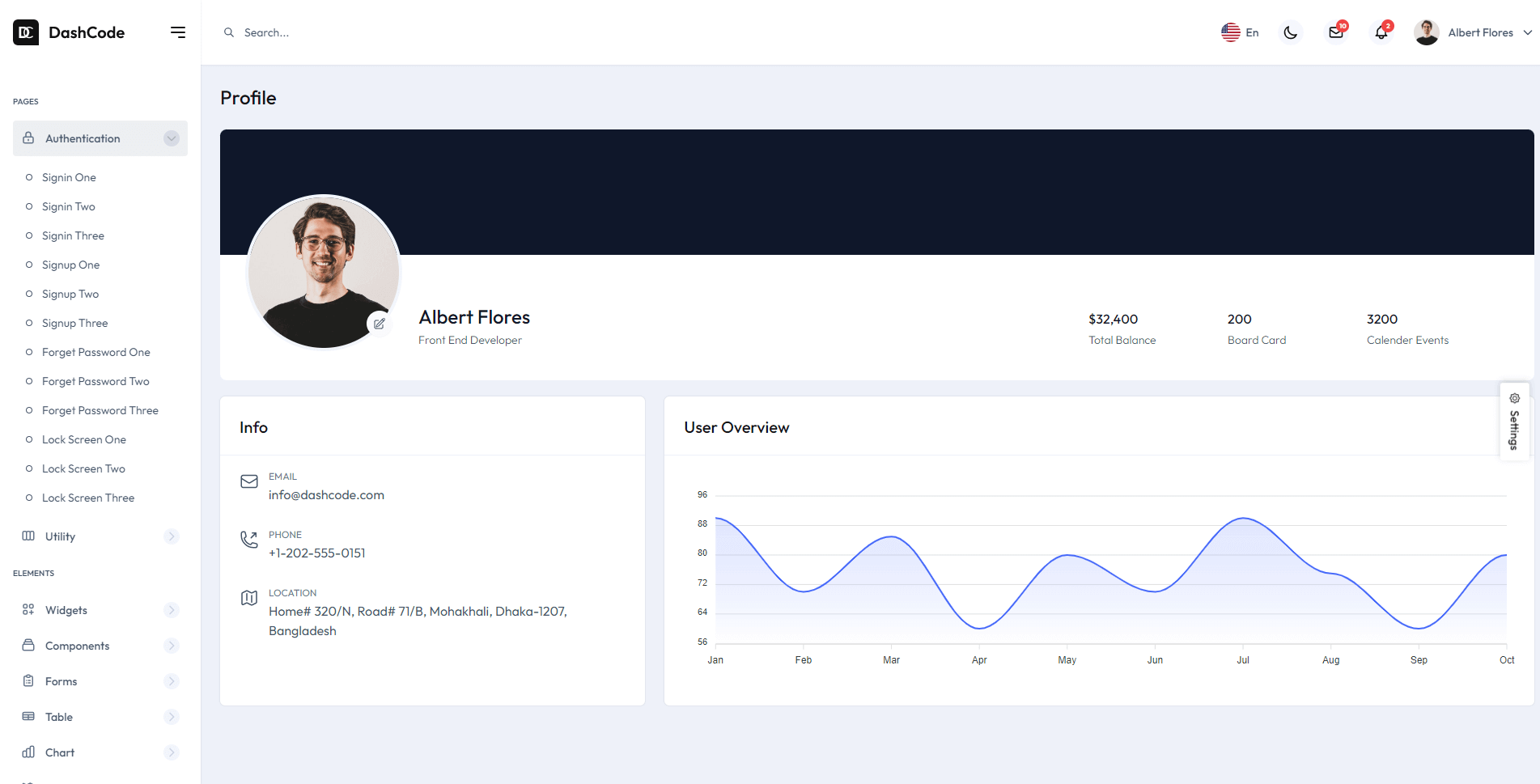This screenshot has width=1540, height=784.
Task: Click the phone icon in Info
Action: click(249, 540)
